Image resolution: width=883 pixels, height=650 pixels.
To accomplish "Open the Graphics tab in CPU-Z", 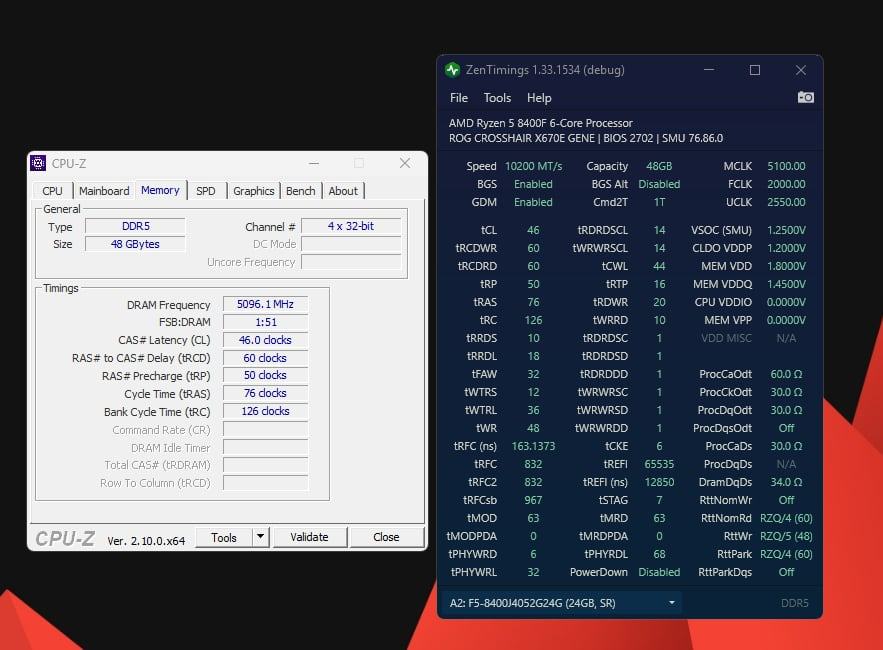I will click(253, 191).
